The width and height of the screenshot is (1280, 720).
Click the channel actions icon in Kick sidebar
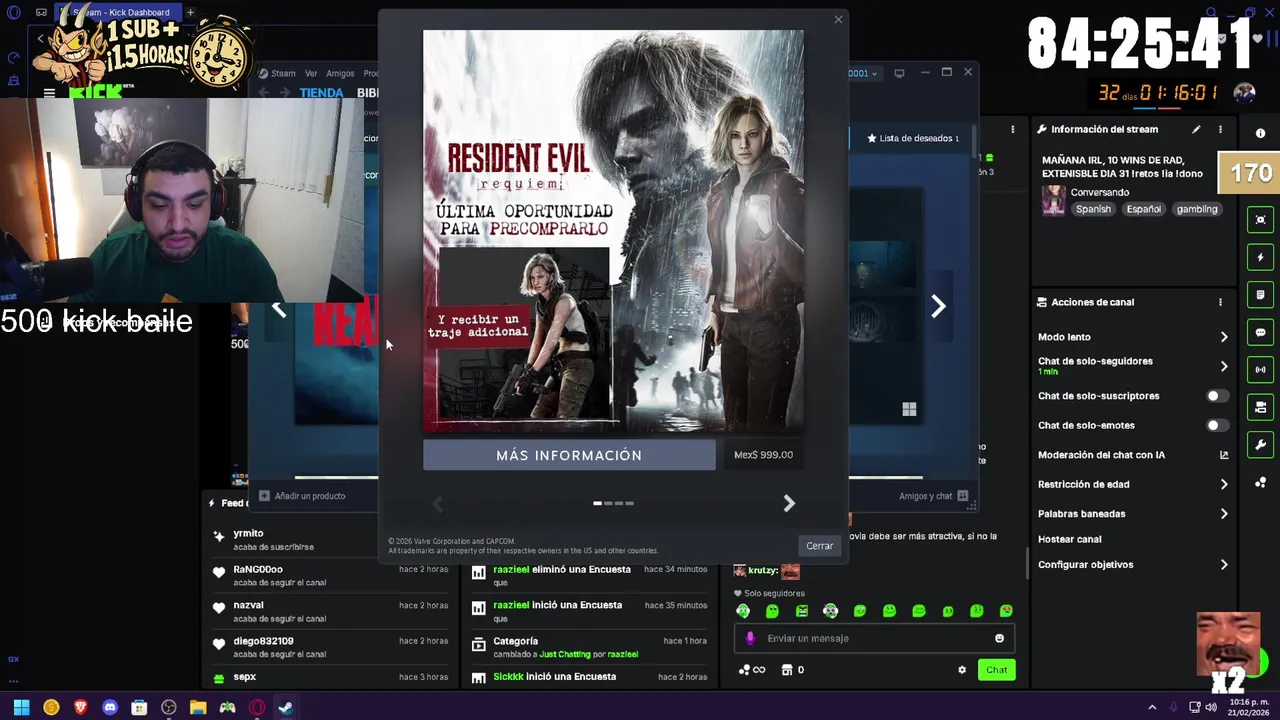coord(1260,407)
